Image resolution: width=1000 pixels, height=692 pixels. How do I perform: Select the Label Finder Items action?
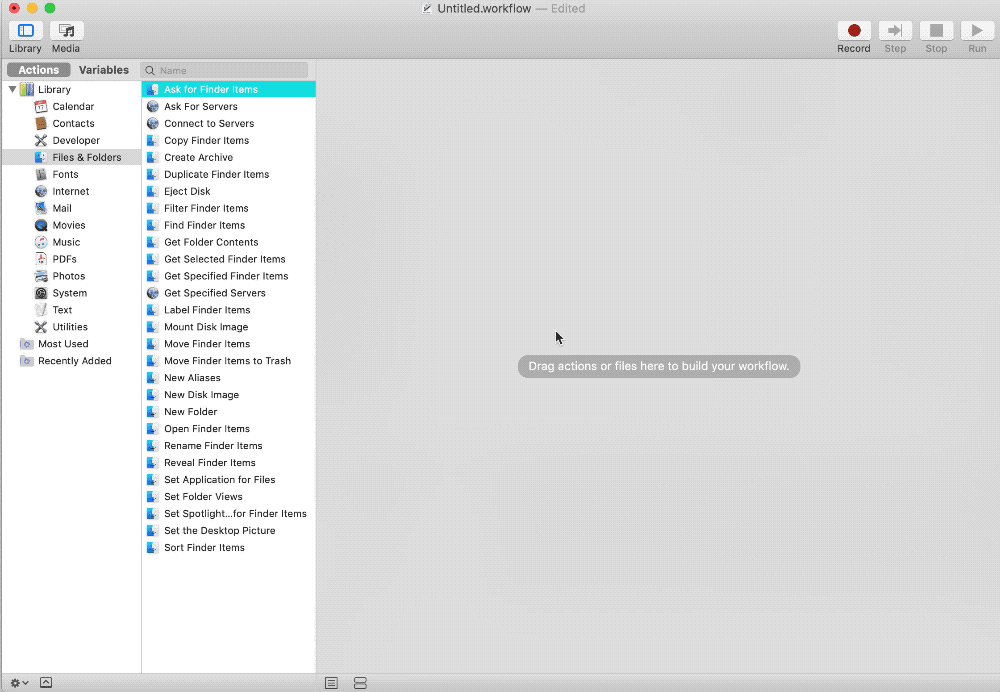coord(229,310)
